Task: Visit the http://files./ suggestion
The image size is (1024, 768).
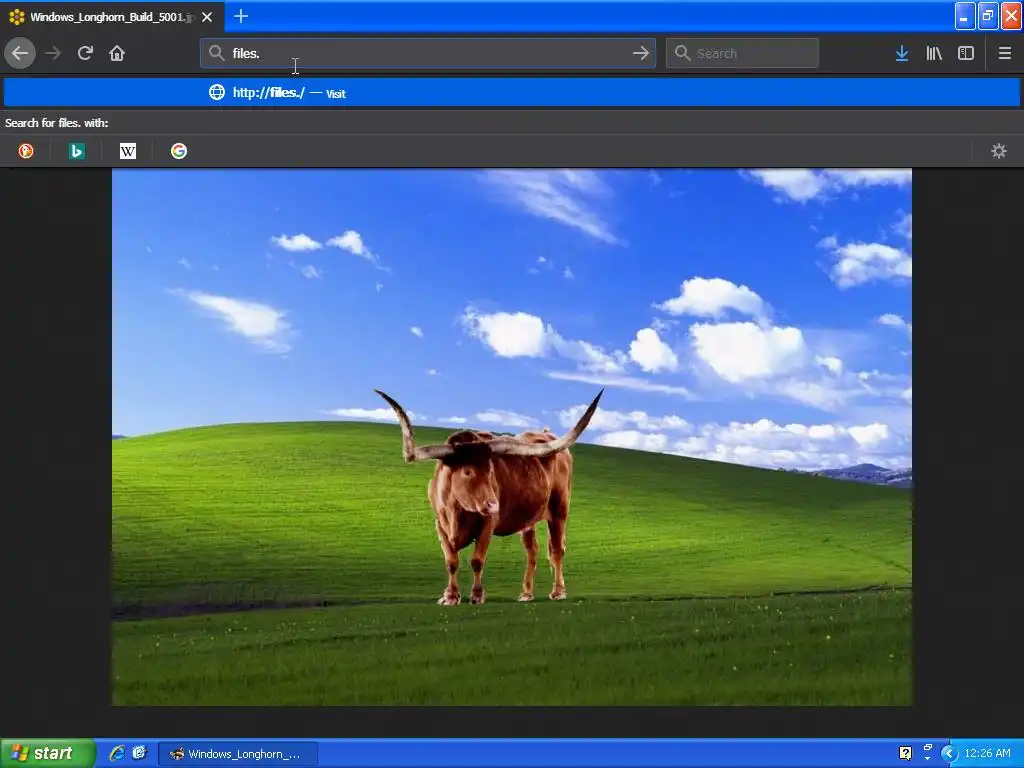Action: tap(512, 93)
